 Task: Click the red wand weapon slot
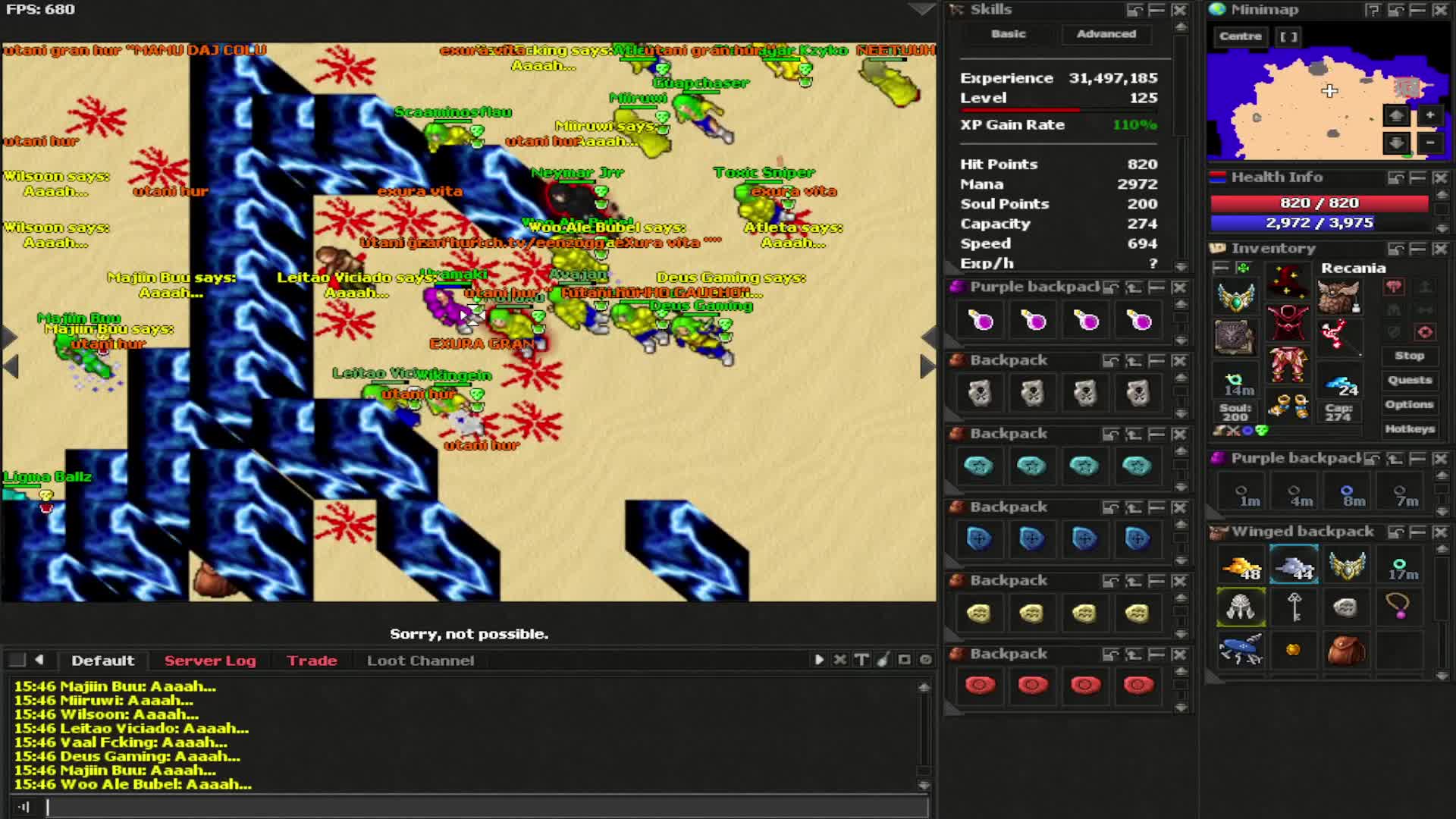click(x=1339, y=337)
